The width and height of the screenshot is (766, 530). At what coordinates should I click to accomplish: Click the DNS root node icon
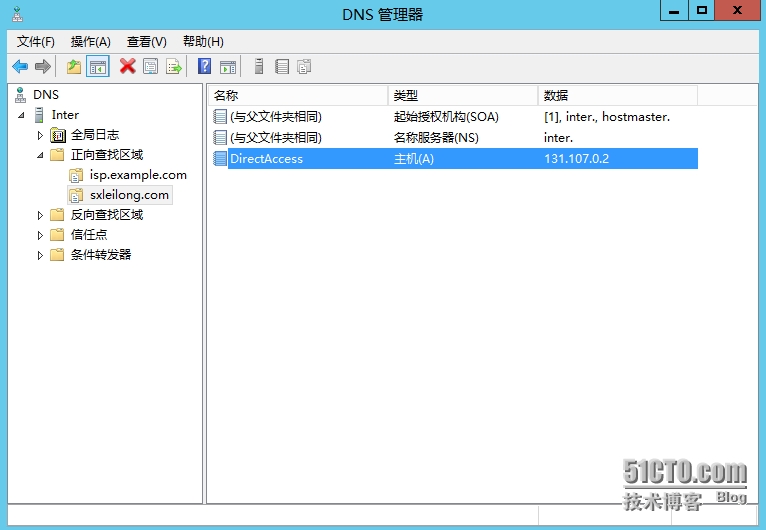point(20,95)
